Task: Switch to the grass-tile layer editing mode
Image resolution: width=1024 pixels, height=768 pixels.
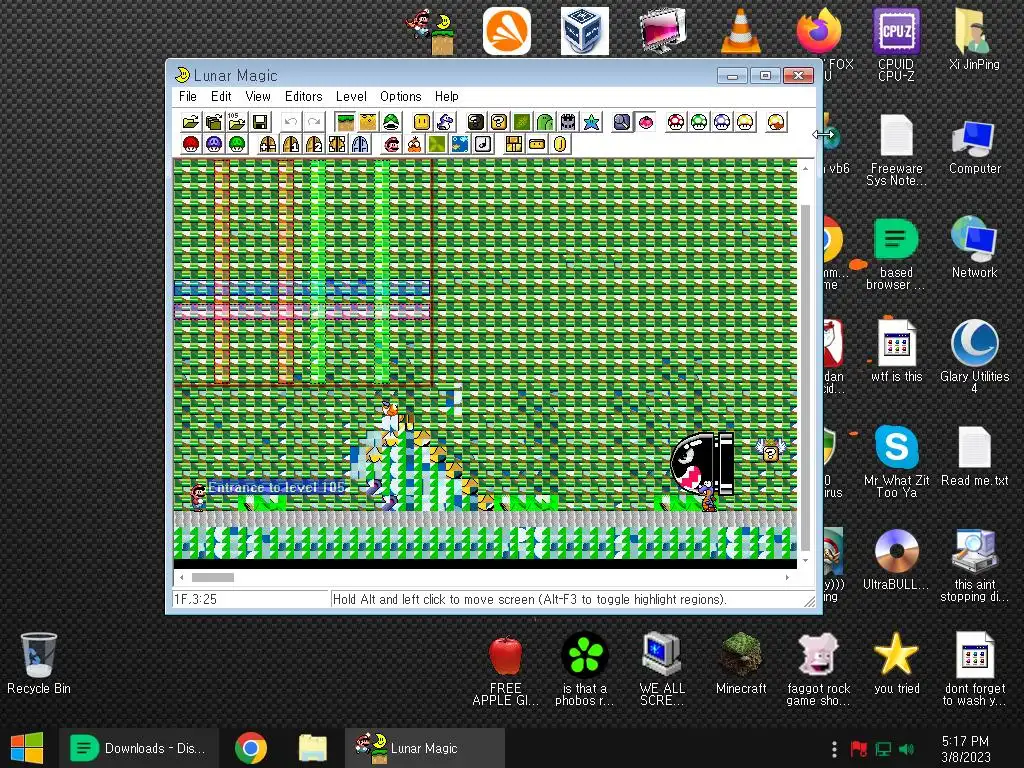Action: (345, 122)
